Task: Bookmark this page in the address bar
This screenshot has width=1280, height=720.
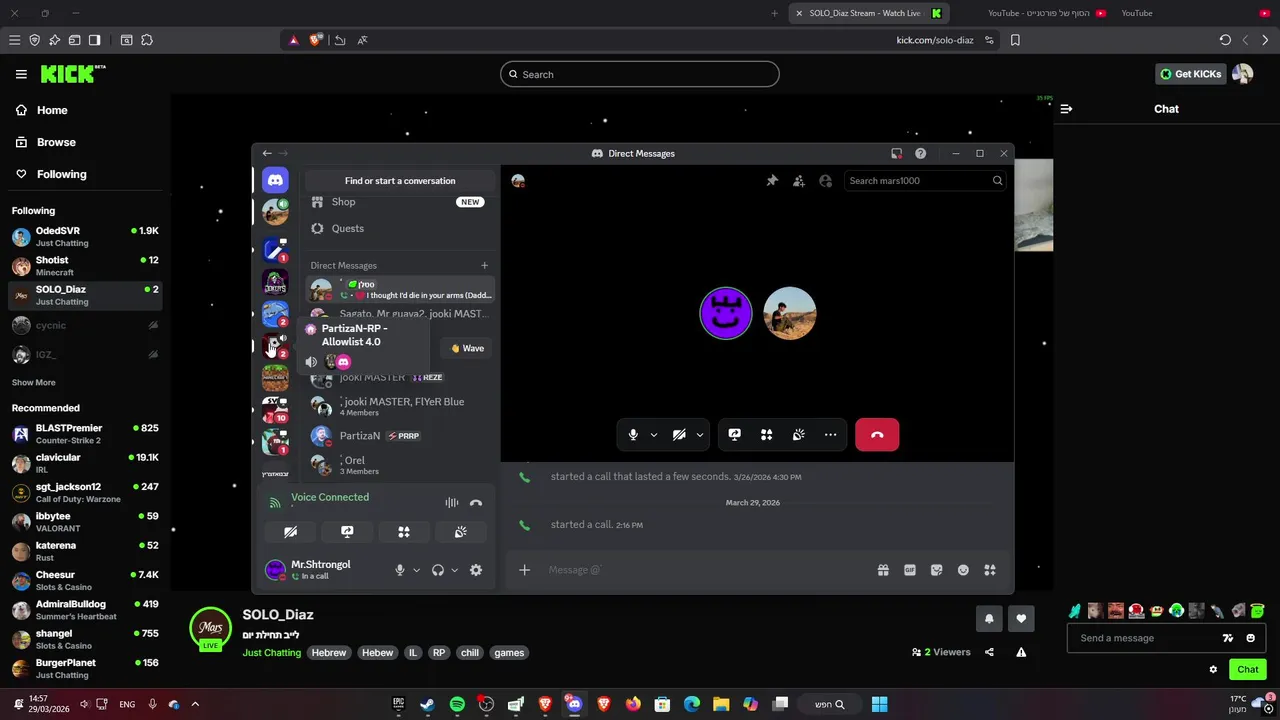Action: (1015, 40)
